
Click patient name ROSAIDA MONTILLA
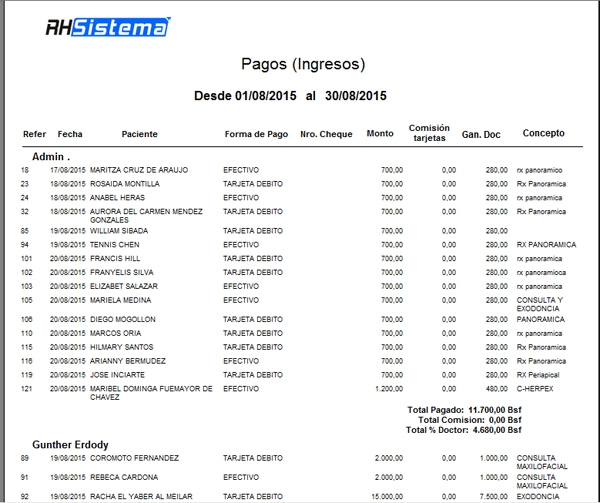(x=125, y=184)
